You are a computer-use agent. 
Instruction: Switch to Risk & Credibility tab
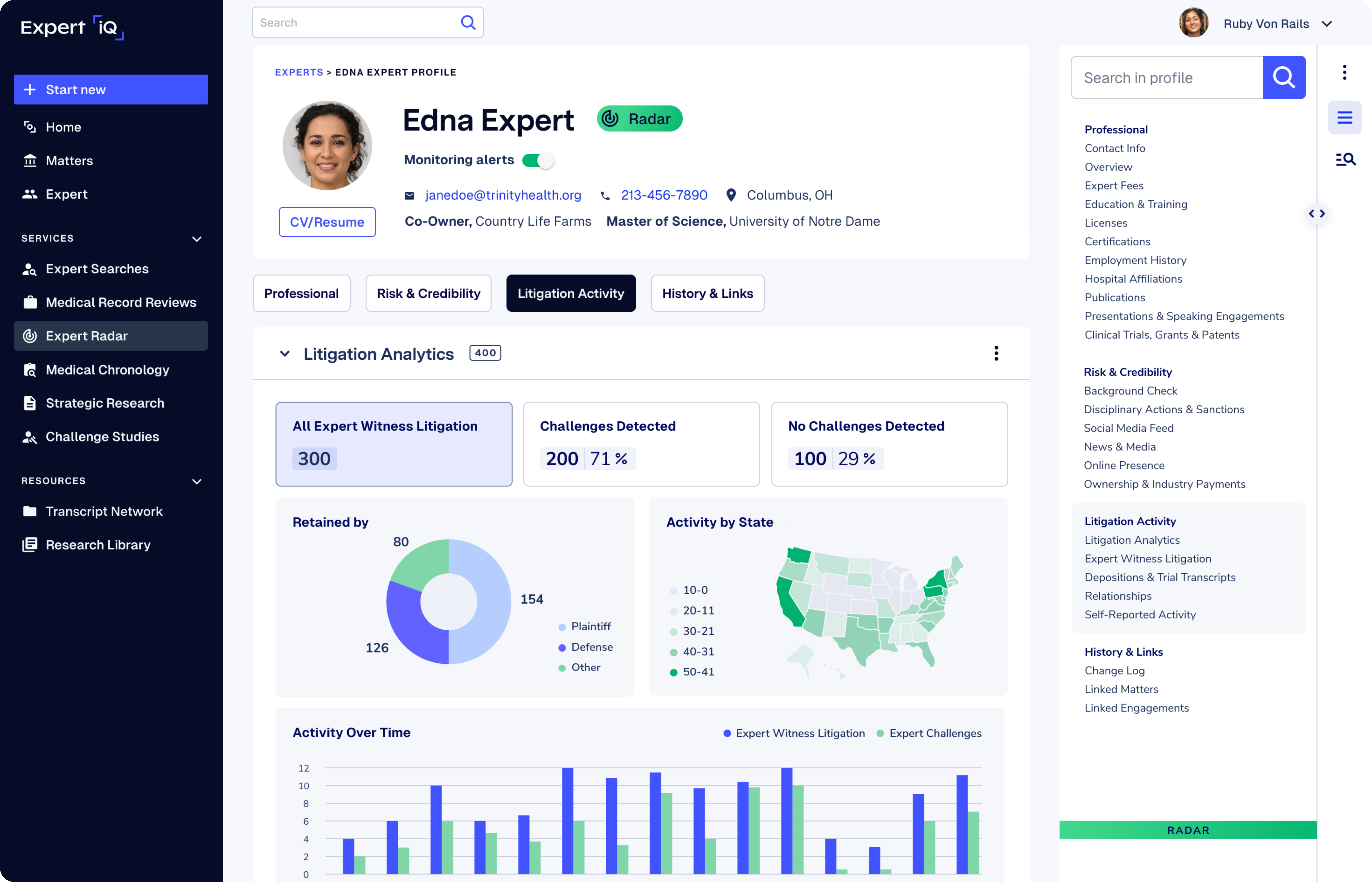coord(428,293)
